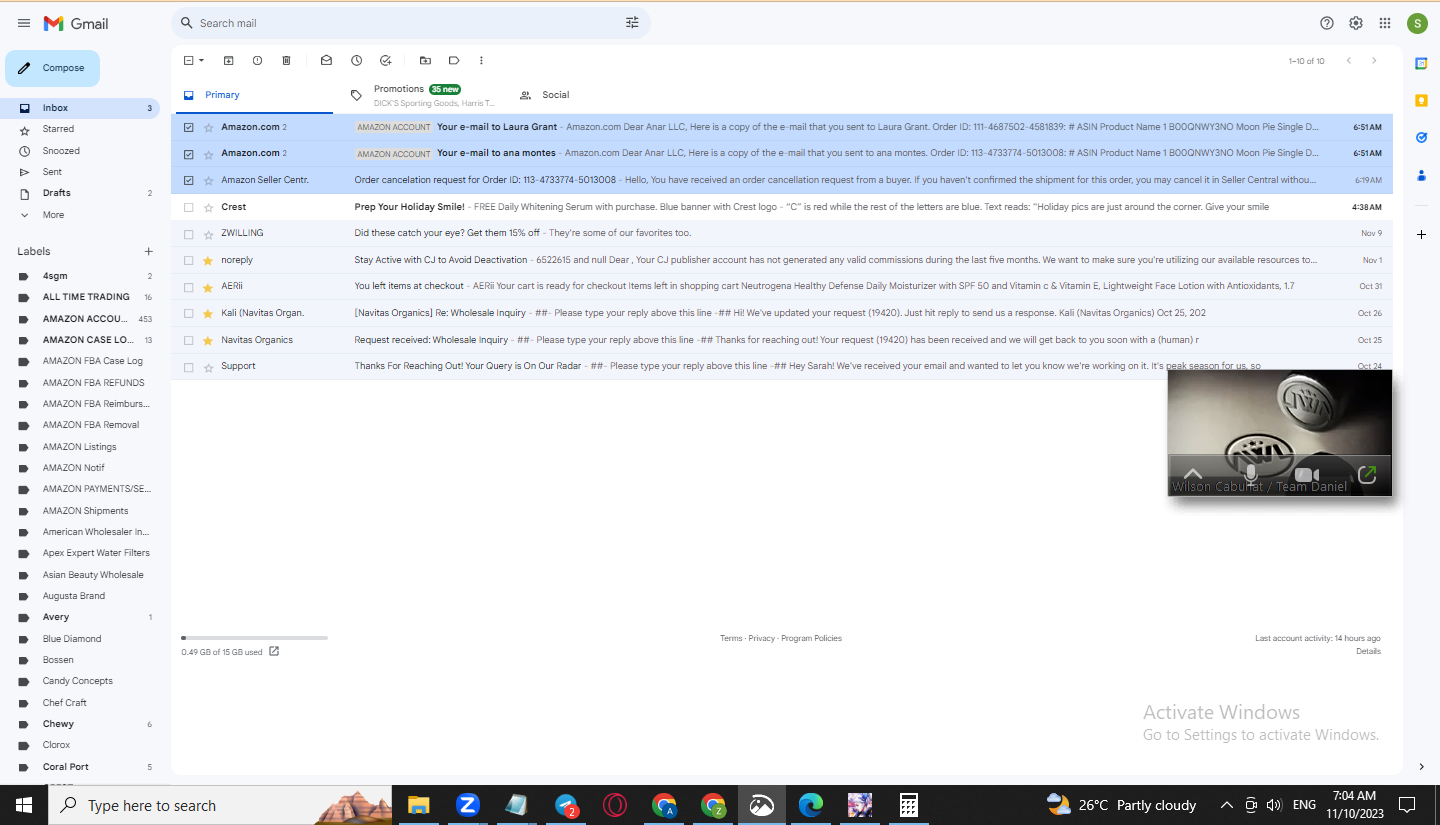Open Google Calendar in the side panel
This screenshot has width=1440, height=825.
[1421, 63]
